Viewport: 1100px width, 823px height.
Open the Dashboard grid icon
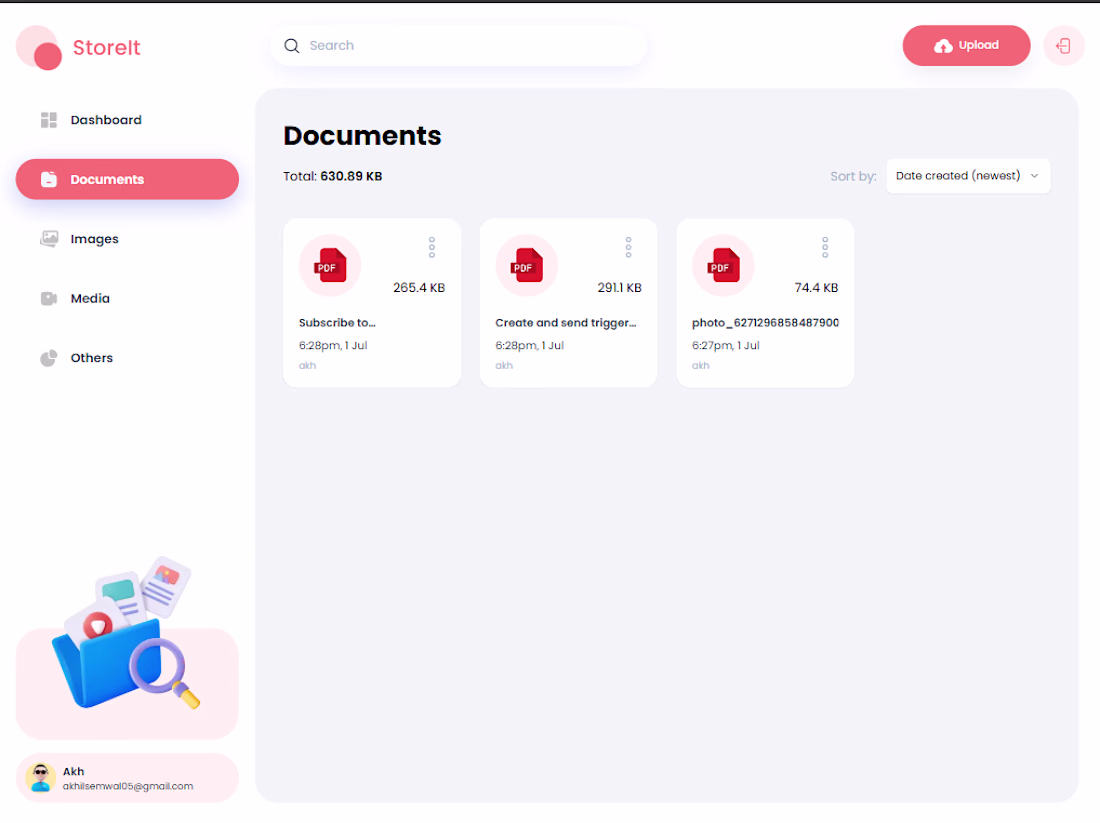click(x=48, y=120)
